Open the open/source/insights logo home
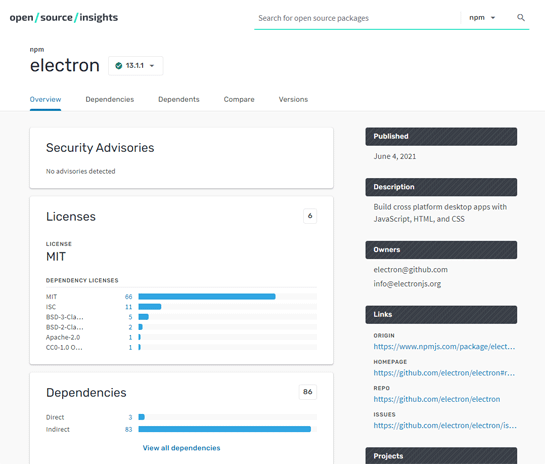Image resolution: width=545 pixels, height=464 pixels. [x=64, y=17]
